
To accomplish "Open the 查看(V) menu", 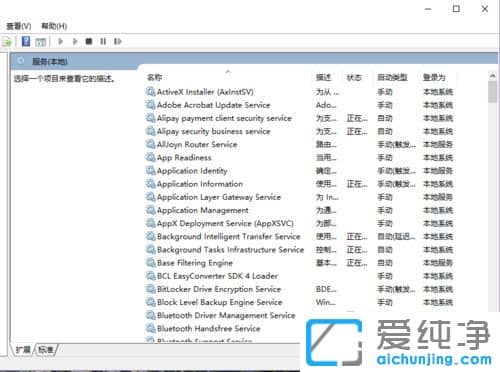I will pyautogui.click(x=19, y=26).
